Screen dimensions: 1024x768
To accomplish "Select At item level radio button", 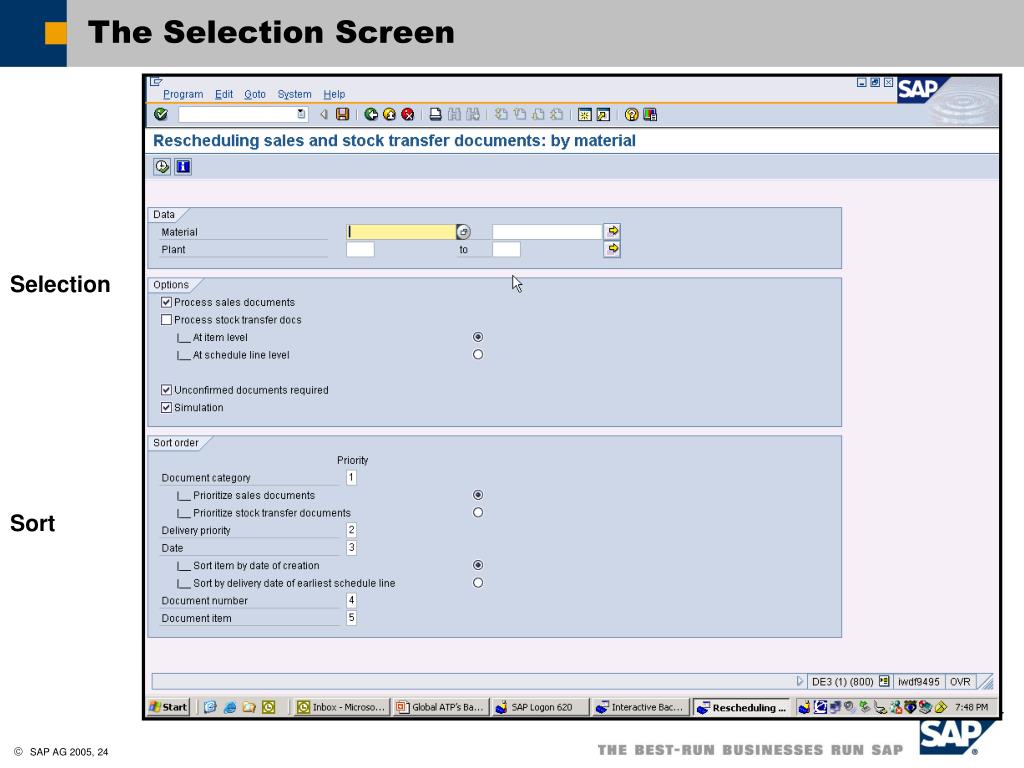I will 478,337.
